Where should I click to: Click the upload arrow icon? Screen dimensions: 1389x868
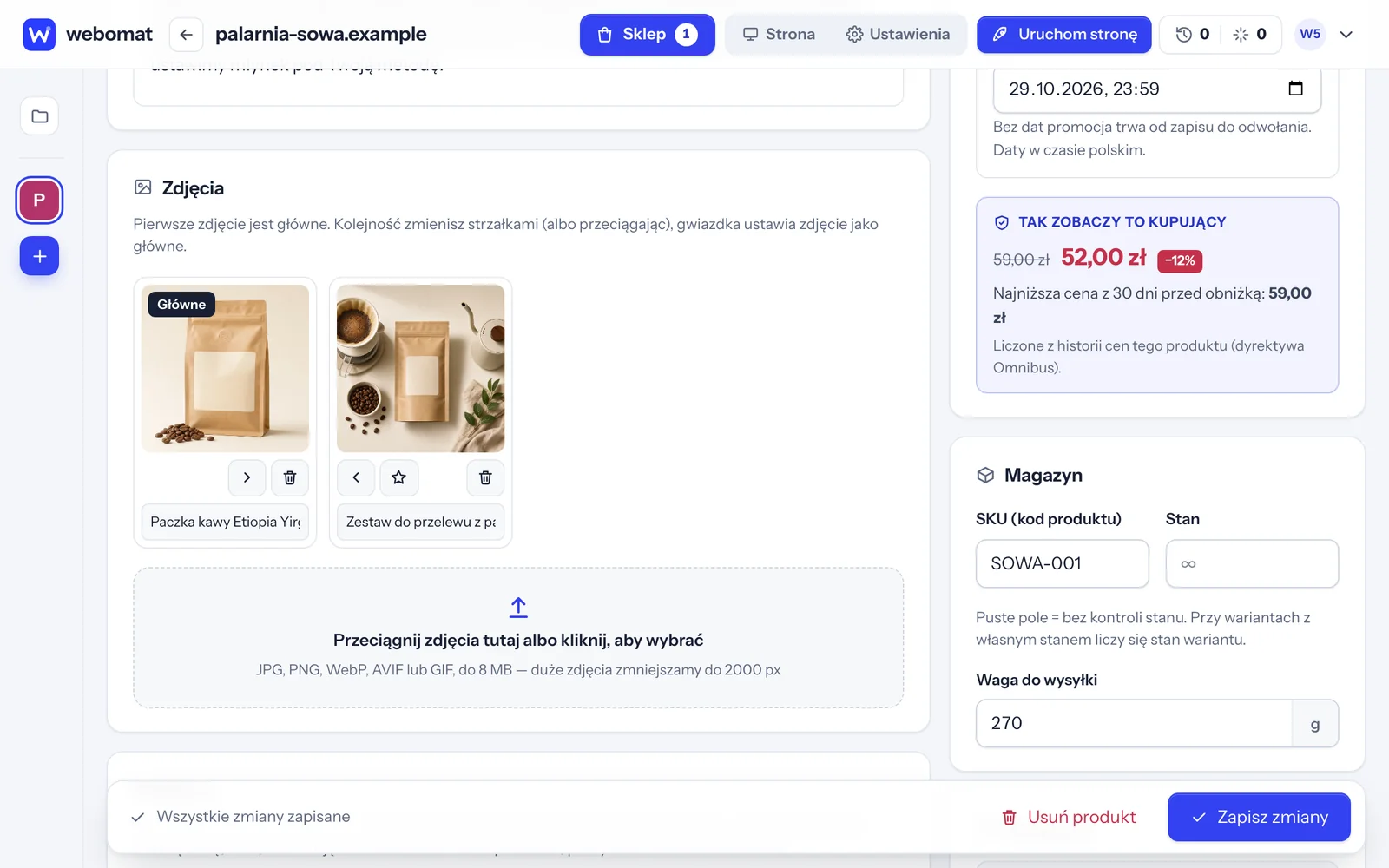[518, 607]
